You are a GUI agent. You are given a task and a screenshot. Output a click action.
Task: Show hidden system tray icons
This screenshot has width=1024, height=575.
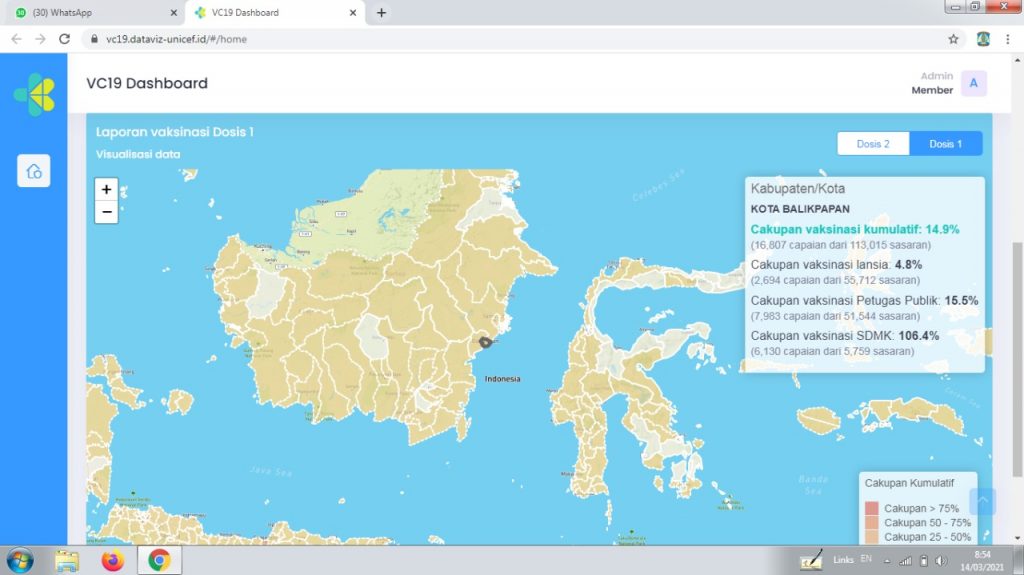point(886,560)
